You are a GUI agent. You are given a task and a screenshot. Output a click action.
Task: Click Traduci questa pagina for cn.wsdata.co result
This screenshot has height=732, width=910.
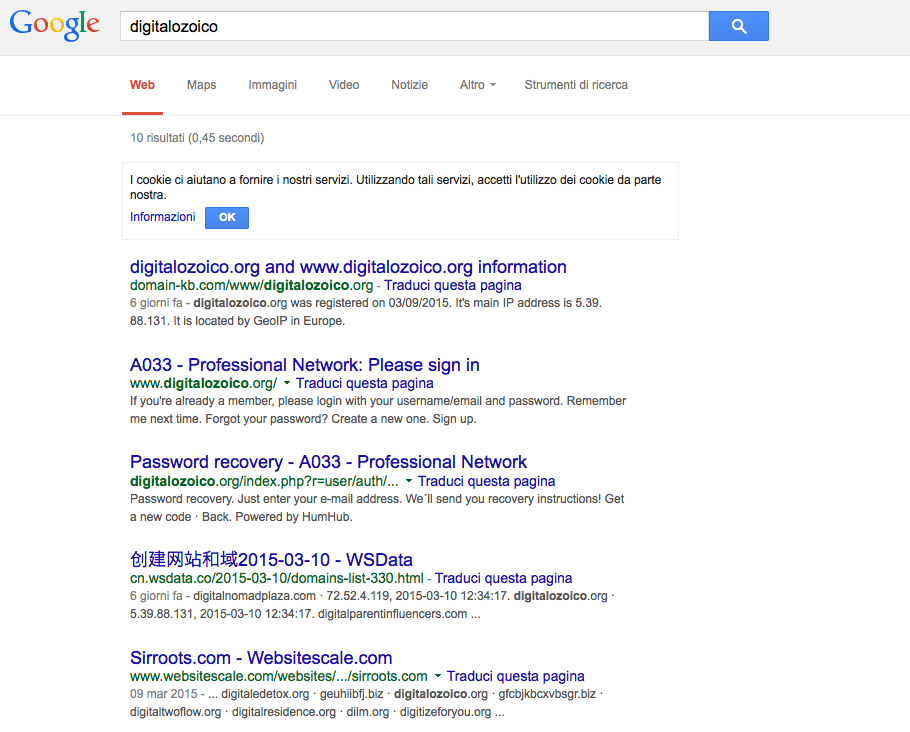point(503,579)
